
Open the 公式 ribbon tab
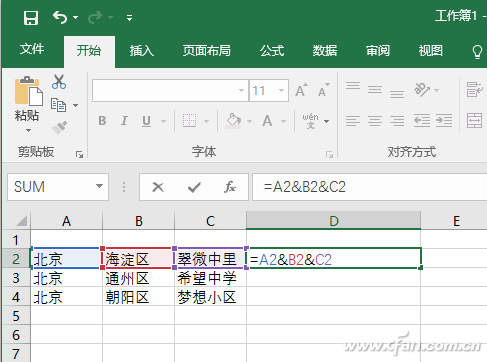pos(272,51)
